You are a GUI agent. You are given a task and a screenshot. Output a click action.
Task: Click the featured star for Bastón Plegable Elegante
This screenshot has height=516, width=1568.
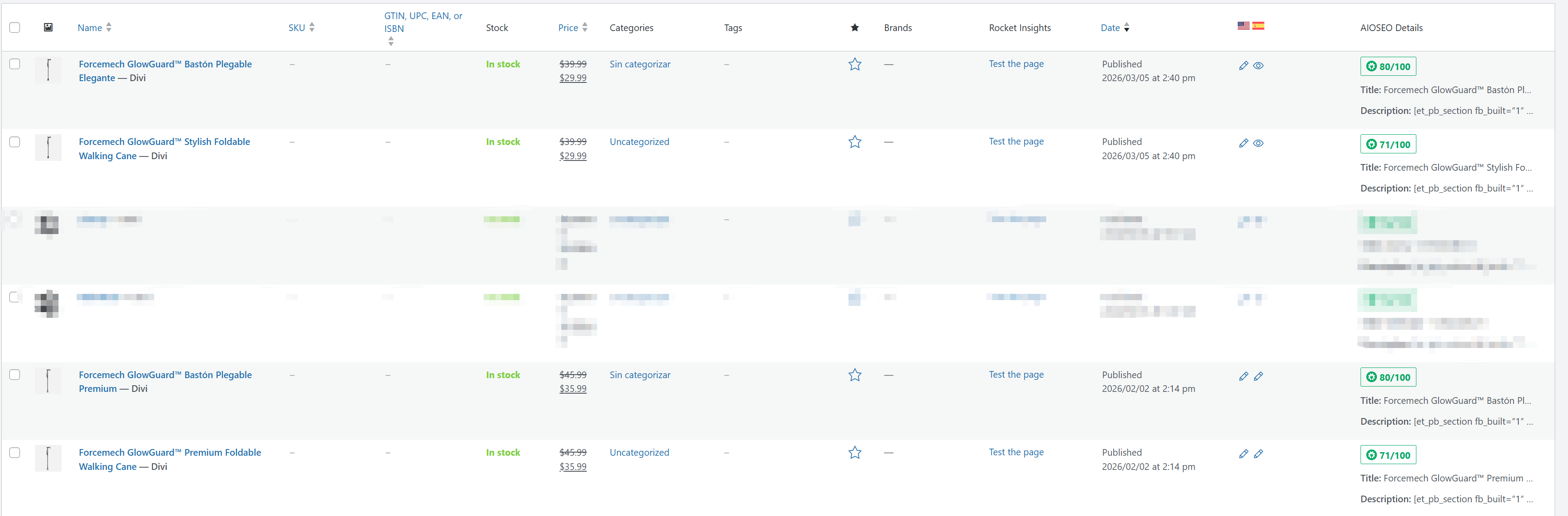[x=855, y=65]
